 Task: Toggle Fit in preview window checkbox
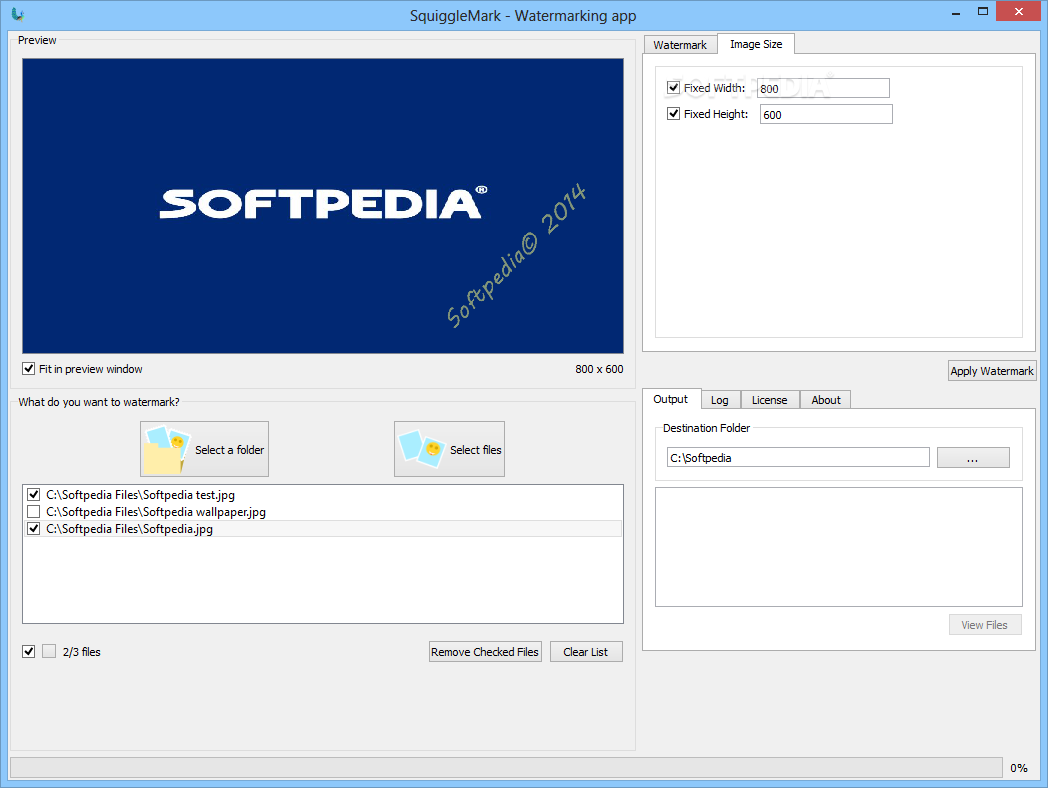[x=29, y=369]
